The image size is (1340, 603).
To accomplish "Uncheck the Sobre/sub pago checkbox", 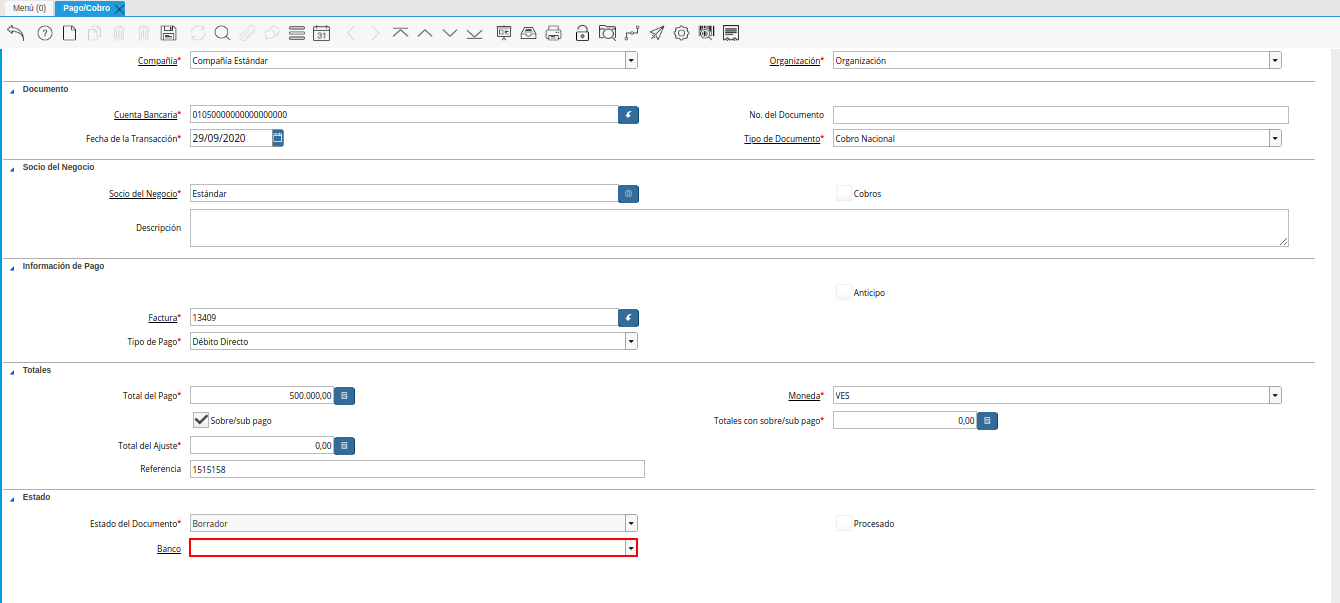I will pyautogui.click(x=201, y=420).
